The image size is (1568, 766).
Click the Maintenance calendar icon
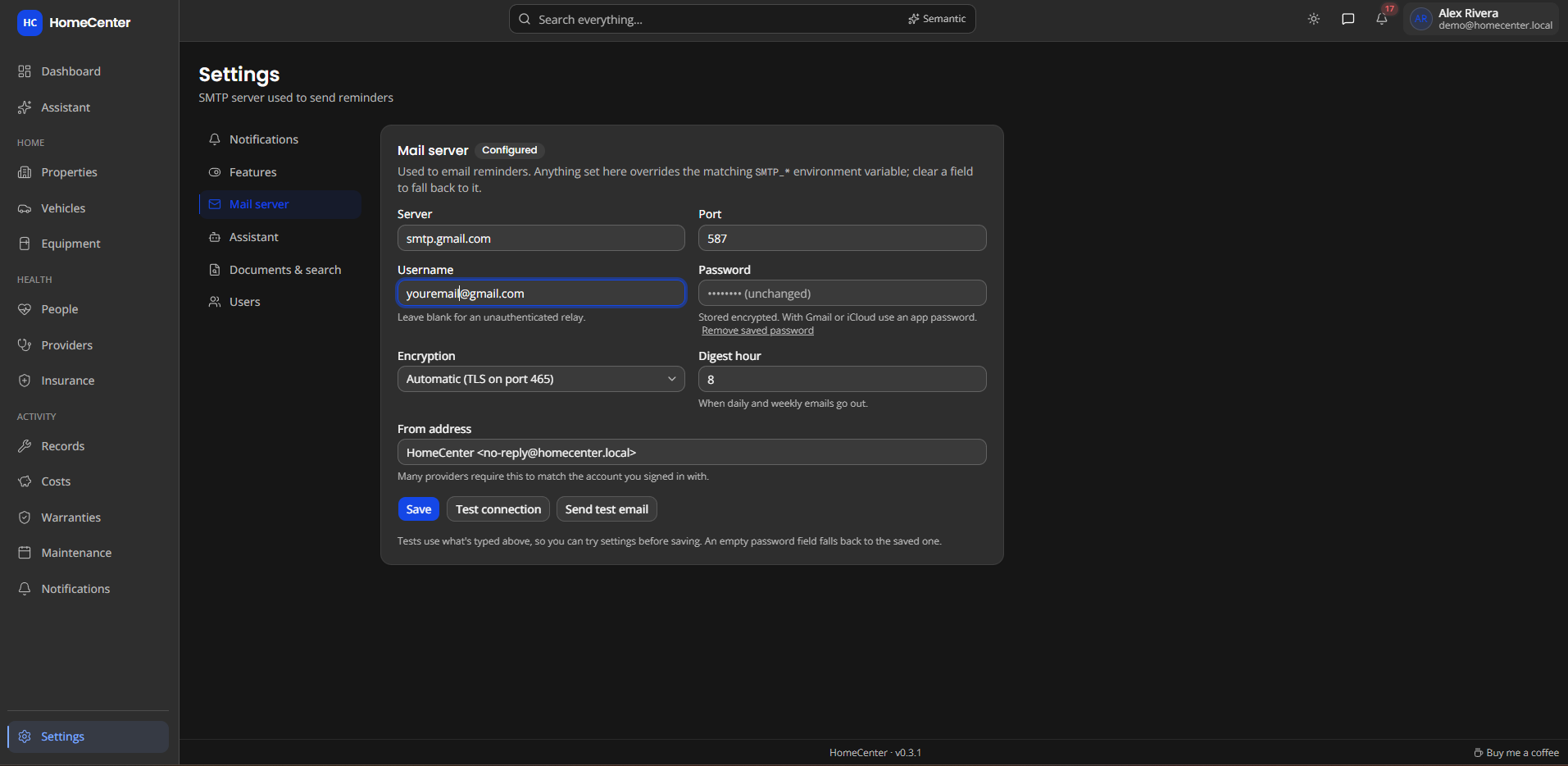click(25, 553)
